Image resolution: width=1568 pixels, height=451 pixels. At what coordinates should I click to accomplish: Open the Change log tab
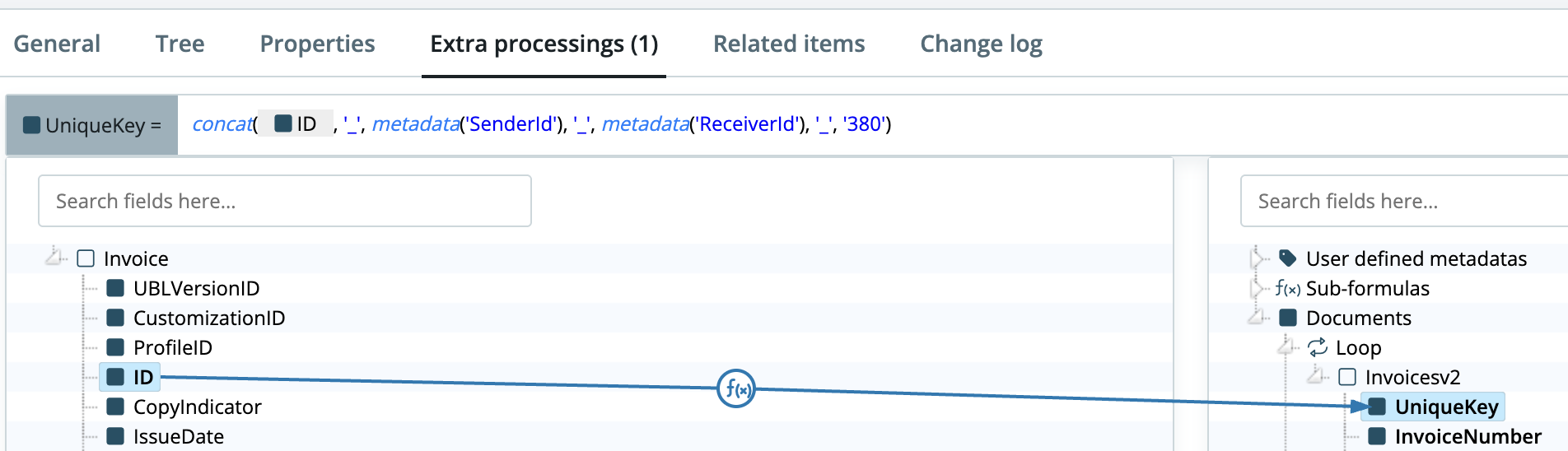(981, 44)
